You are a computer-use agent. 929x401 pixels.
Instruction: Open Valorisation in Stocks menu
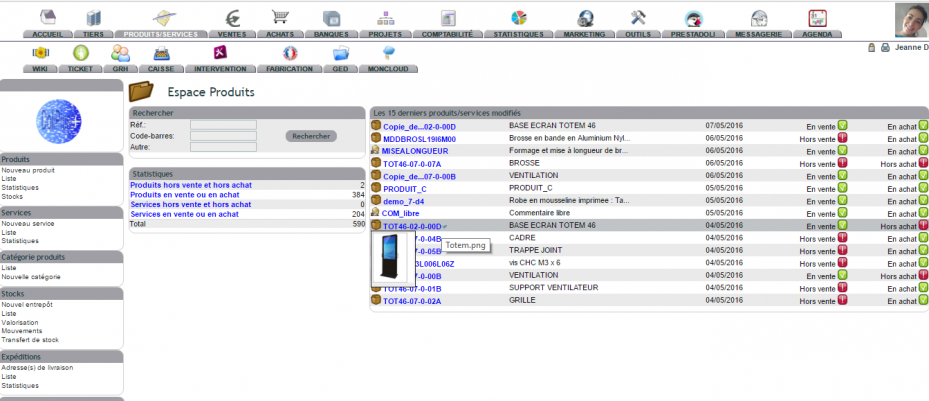pyautogui.click(x=20, y=322)
